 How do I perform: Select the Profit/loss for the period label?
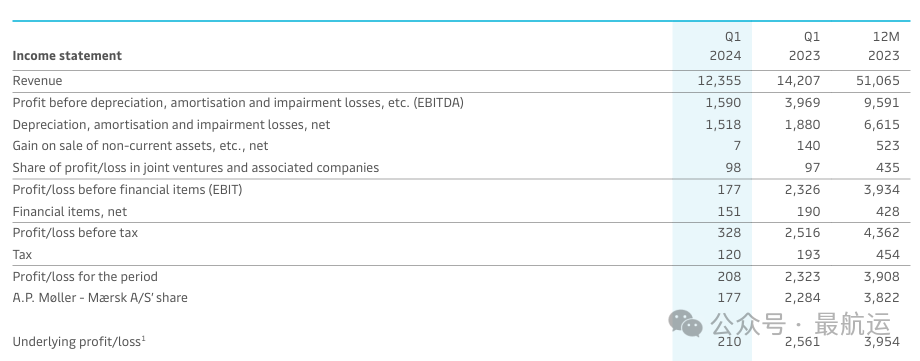pos(85,276)
